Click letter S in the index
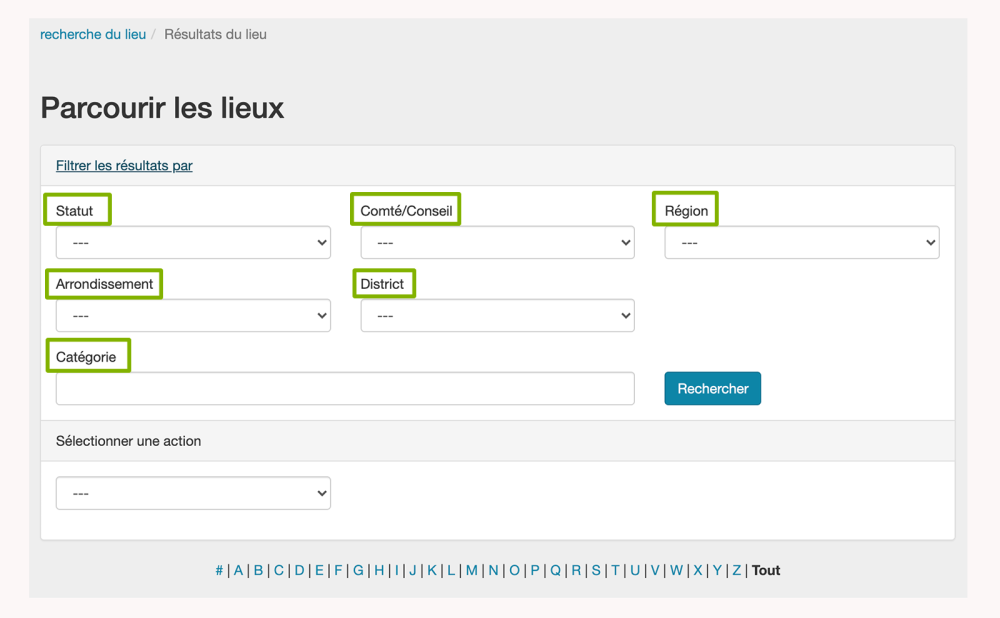Screen dimensions: 1000x618 596,571
